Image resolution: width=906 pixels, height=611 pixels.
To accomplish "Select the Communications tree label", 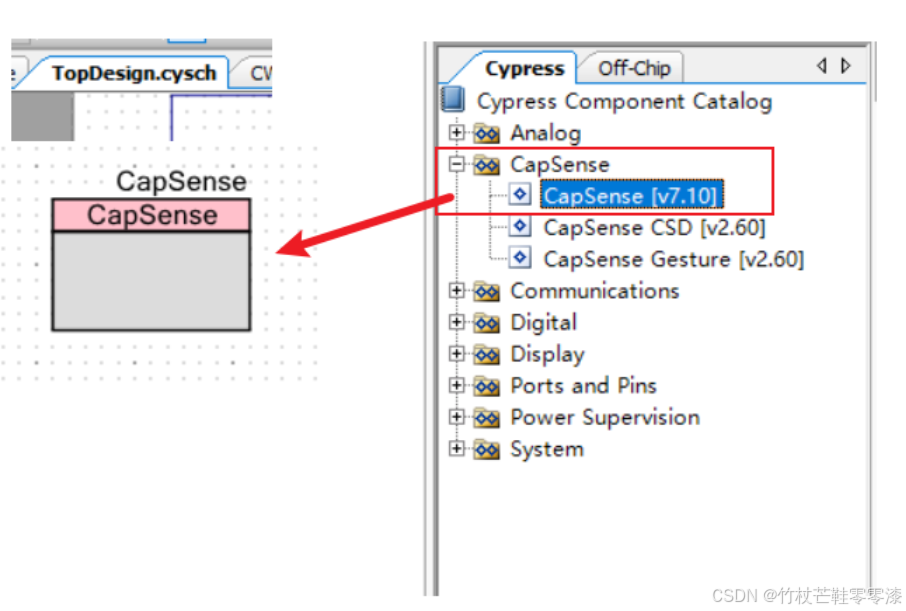I will coord(595,291).
